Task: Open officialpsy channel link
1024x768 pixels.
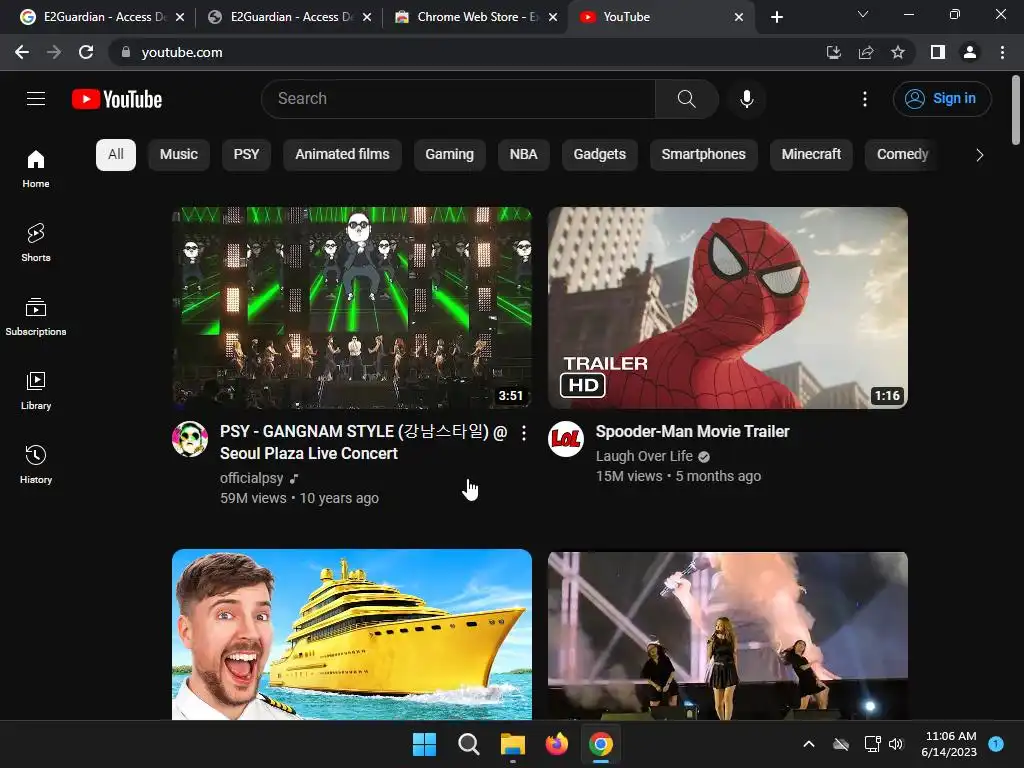Action: pyautogui.click(x=251, y=478)
